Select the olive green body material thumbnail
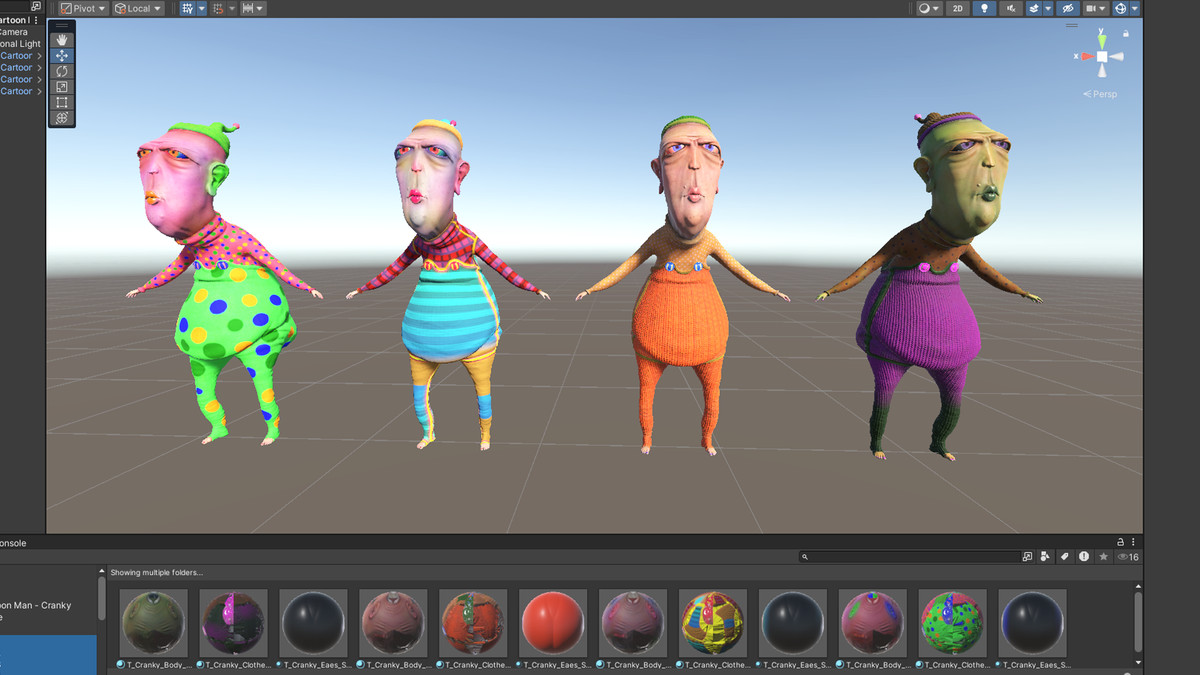Image resolution: width=1200 pixels, height=675 pixels. coord(154,623)
